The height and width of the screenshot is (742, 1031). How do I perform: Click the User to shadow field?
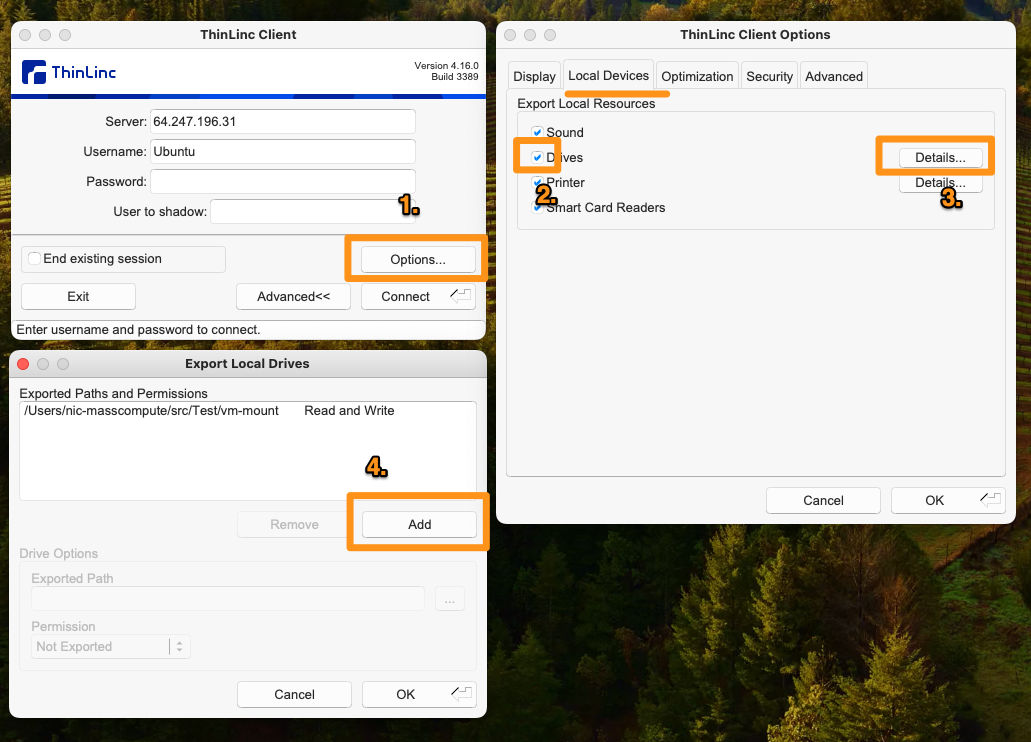[313, 212]
